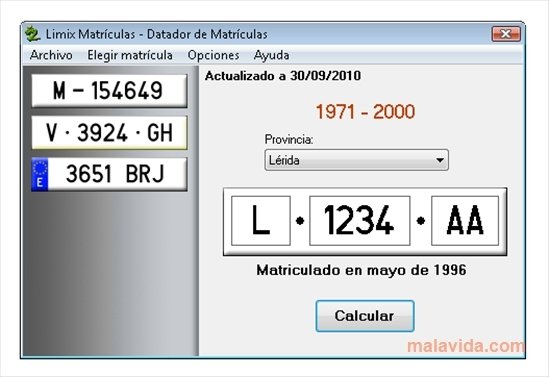Open the Elegir matrícula menu

tap(130, 55)
